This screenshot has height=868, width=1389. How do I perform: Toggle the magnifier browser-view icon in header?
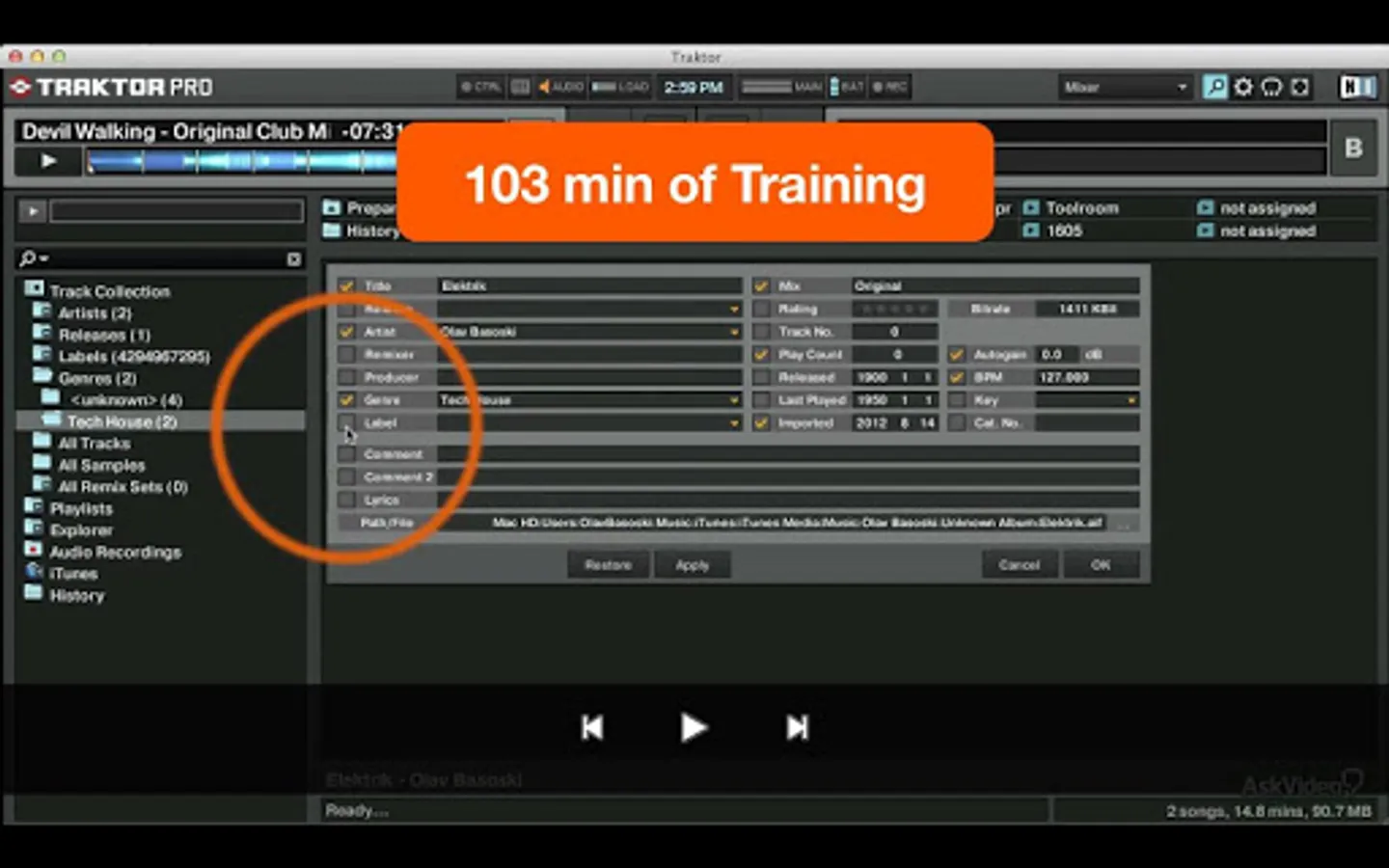[1214, 88]
